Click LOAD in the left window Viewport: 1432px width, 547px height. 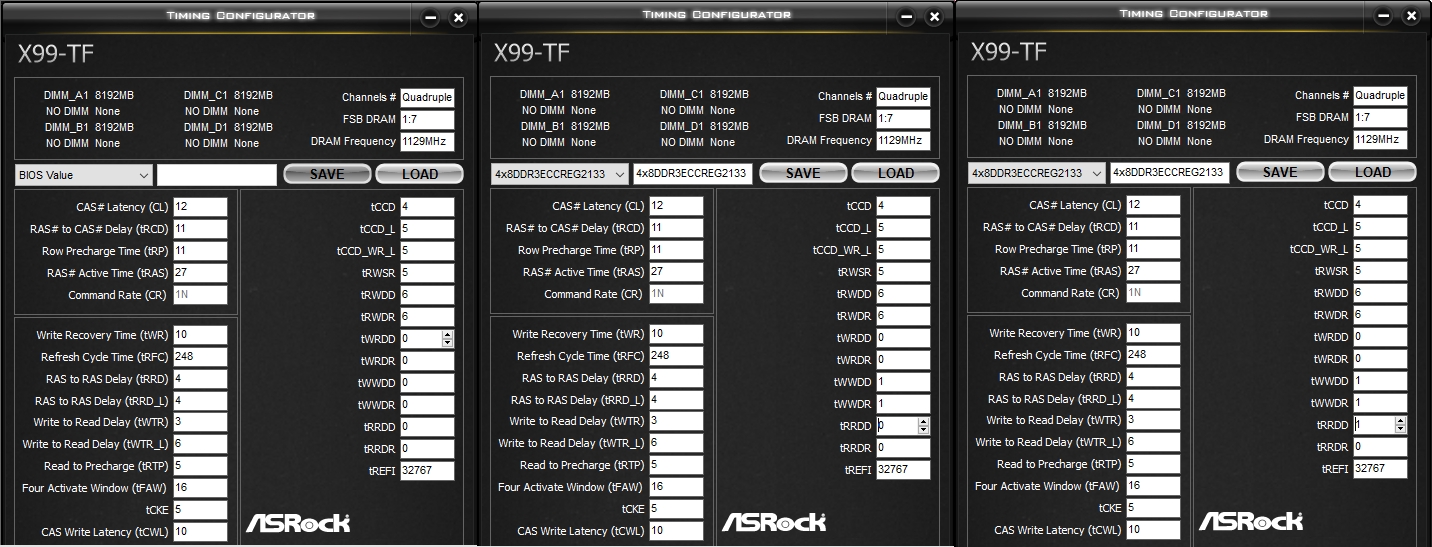pyautogui.click(x=419, y=174)
